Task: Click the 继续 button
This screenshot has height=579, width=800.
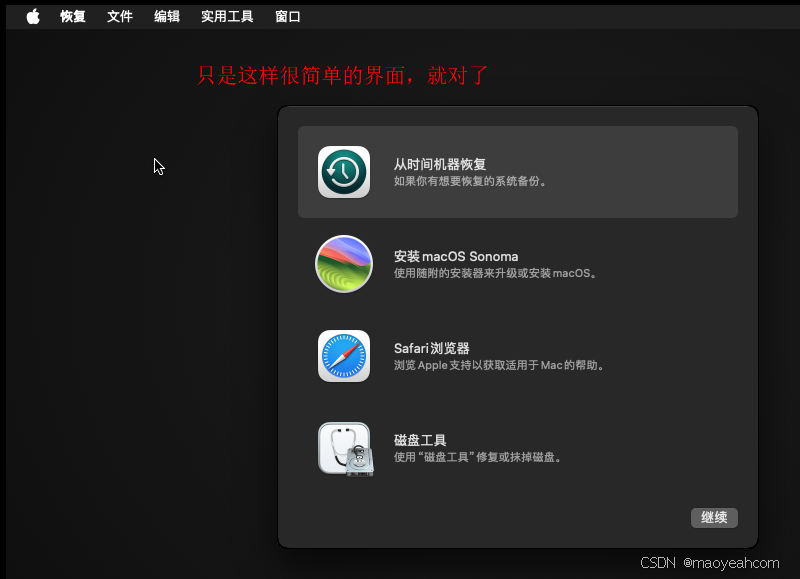Action: (x=714, y=517)
